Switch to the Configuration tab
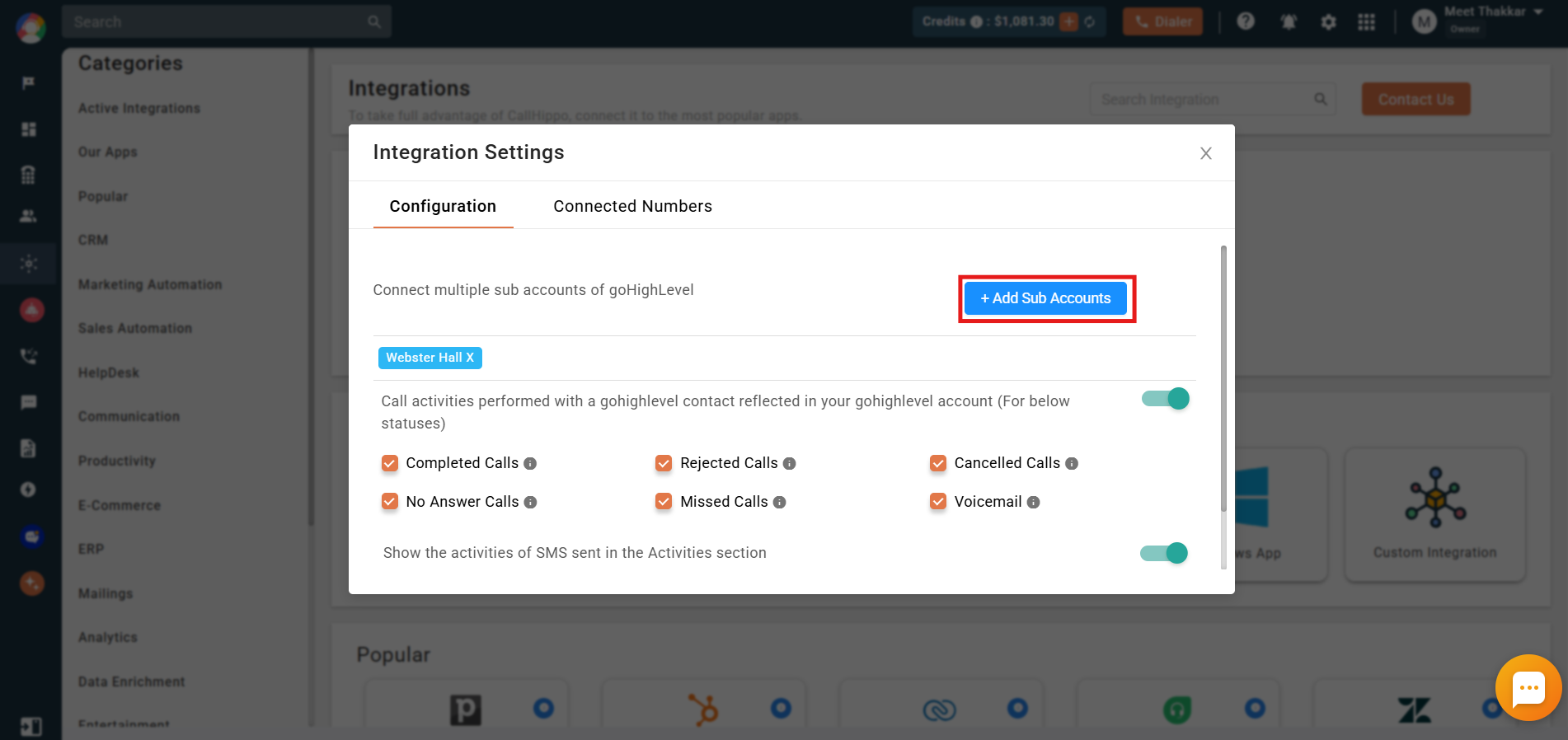Viewport: 1568px width, 740px height. [x=443, y=206]
